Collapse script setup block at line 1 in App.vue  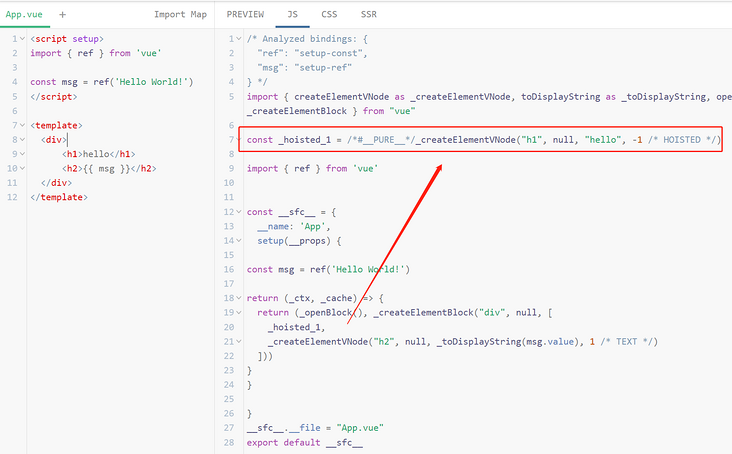22,39
